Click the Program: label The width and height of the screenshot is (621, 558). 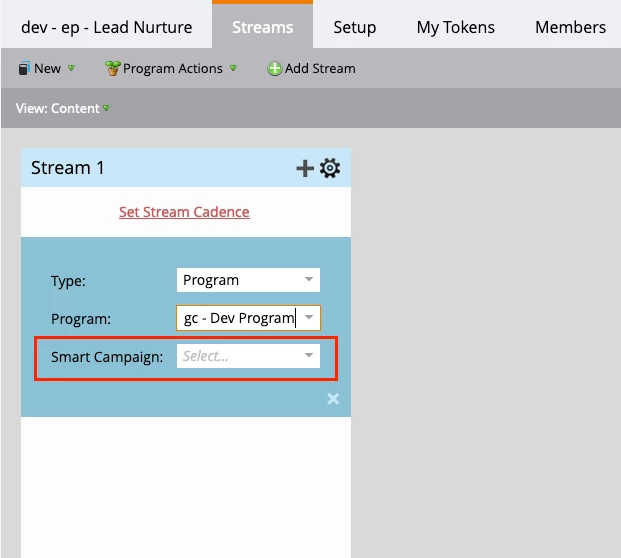(x=81, y=319)
